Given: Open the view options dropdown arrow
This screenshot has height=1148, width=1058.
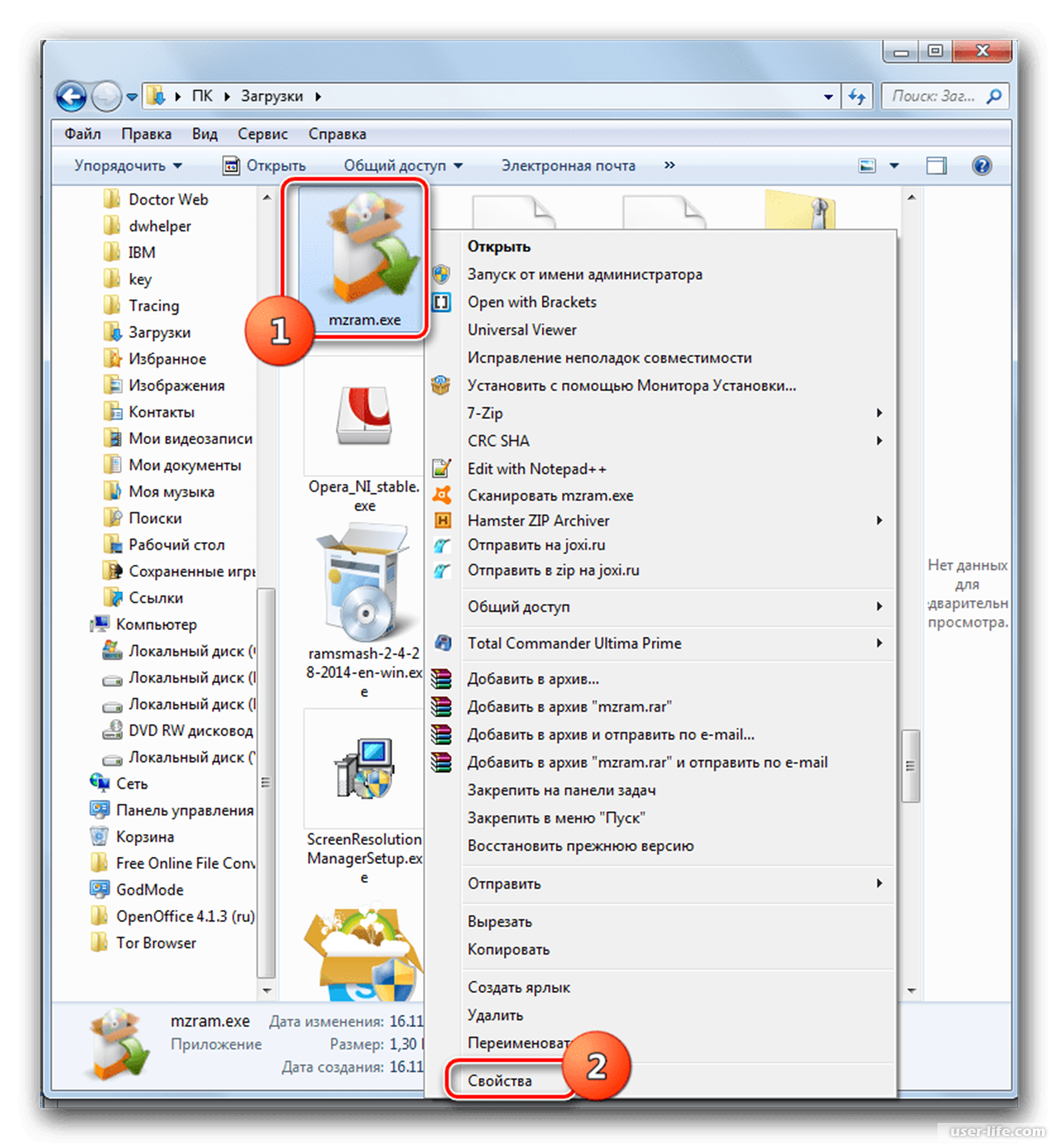Looking at the screenshot, I should tap(894, 166).
